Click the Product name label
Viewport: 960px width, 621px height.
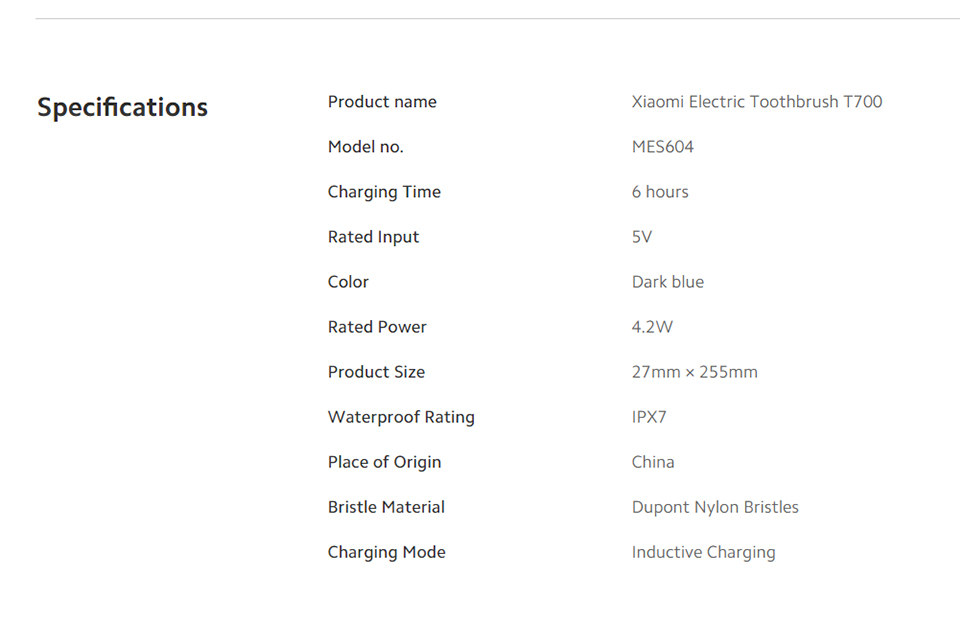point(382,102)
